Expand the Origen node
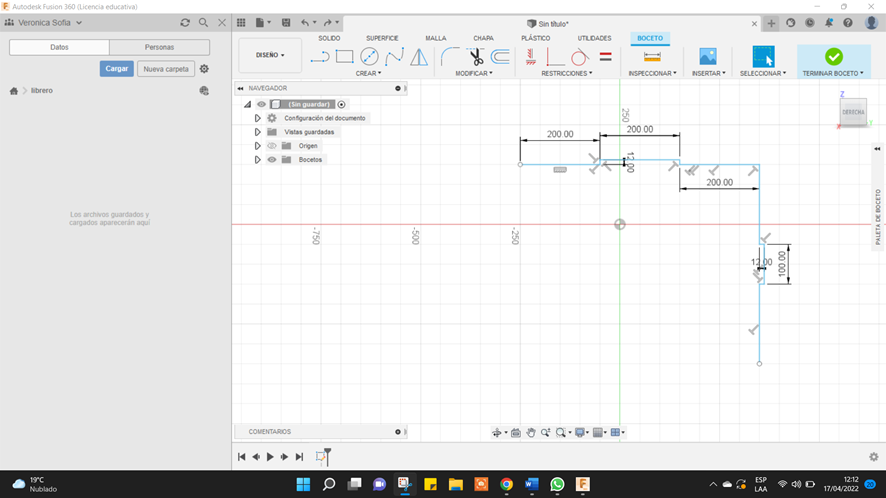This screenshot has height=498, width=886. point(257,146)
